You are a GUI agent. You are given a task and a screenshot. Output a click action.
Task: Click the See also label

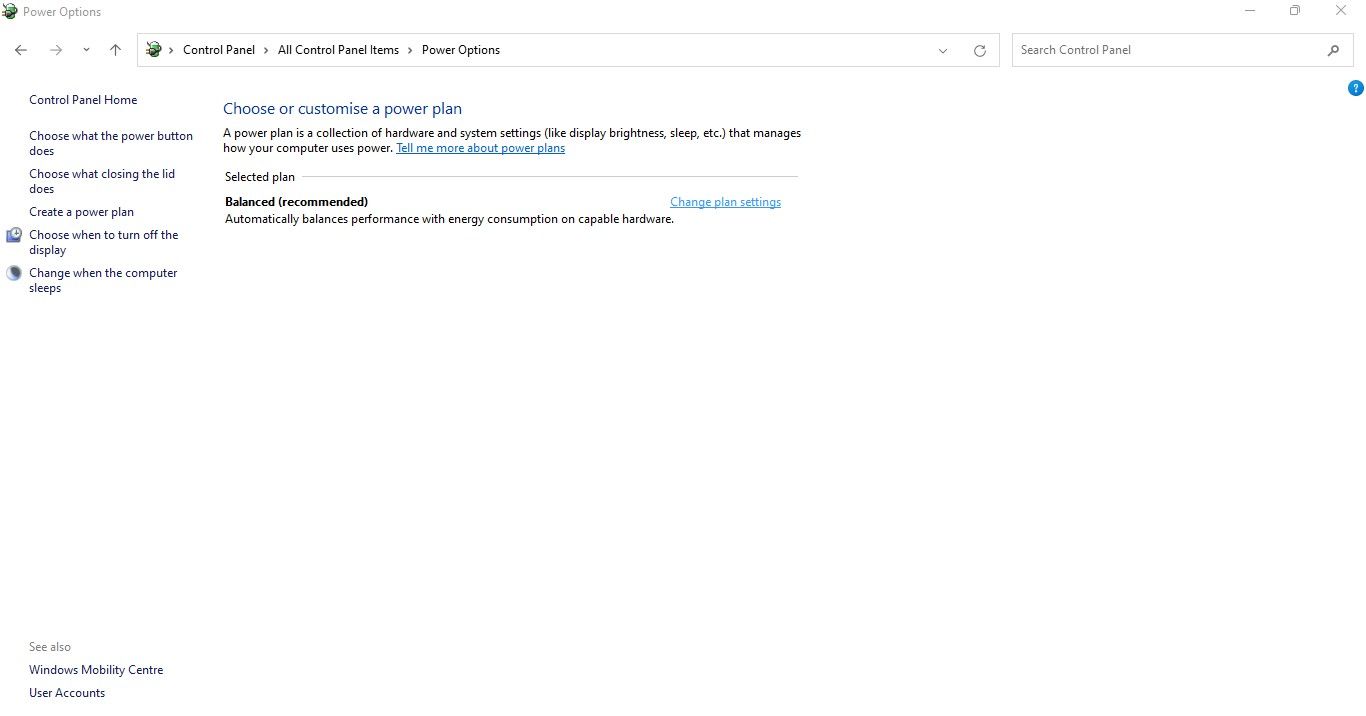[x=50, y=647]
